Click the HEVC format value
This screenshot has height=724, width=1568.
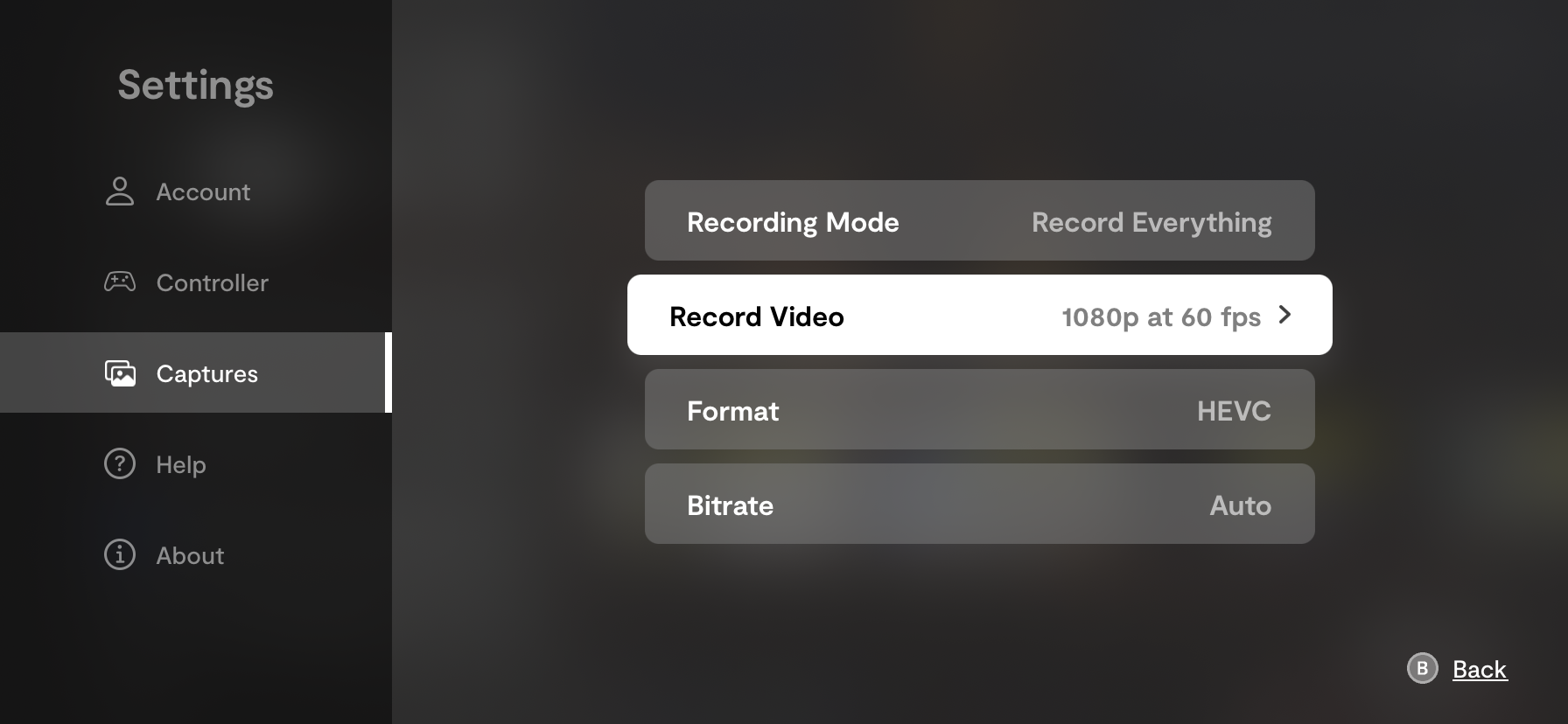(1234, 411)
